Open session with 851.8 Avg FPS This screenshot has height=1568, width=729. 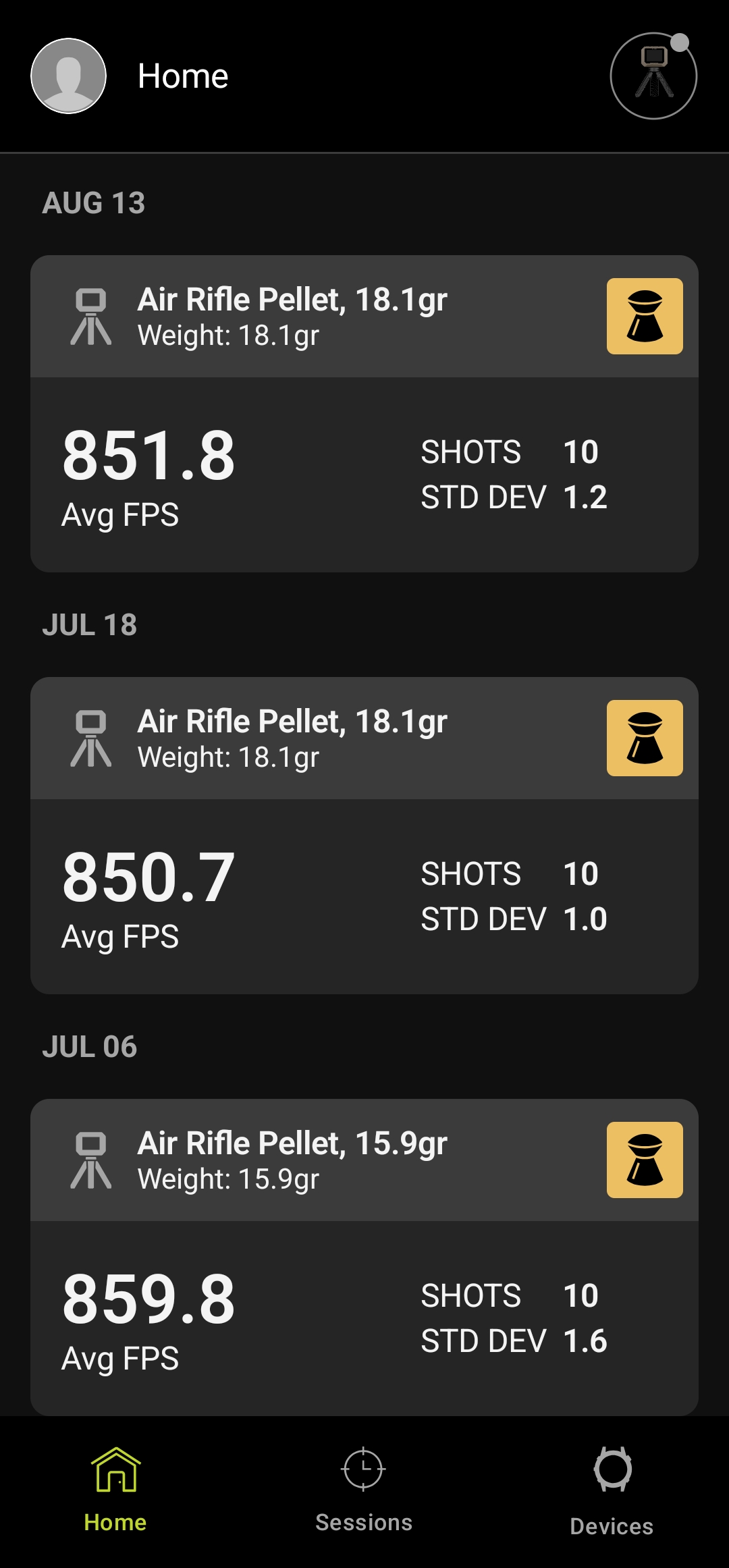click(364, 414)
